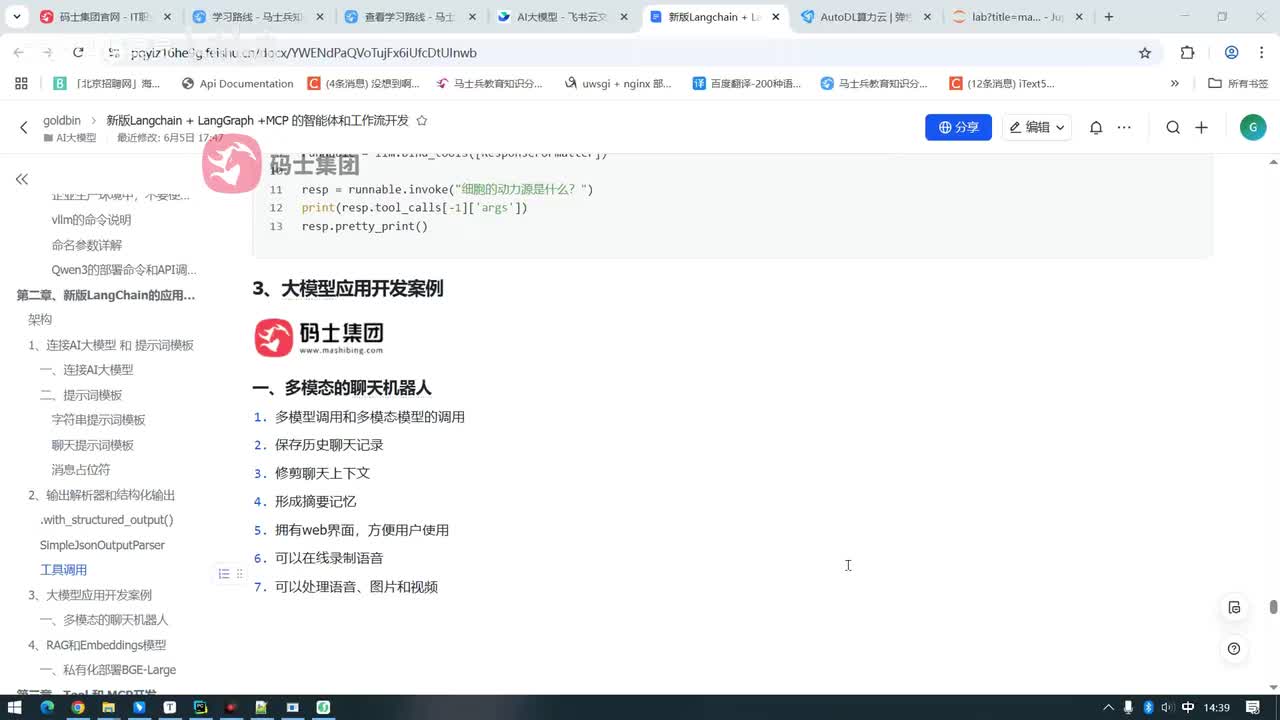Click the 分享 share button
The width and height of the screenshot is (1280, 720).
(958, 127)
